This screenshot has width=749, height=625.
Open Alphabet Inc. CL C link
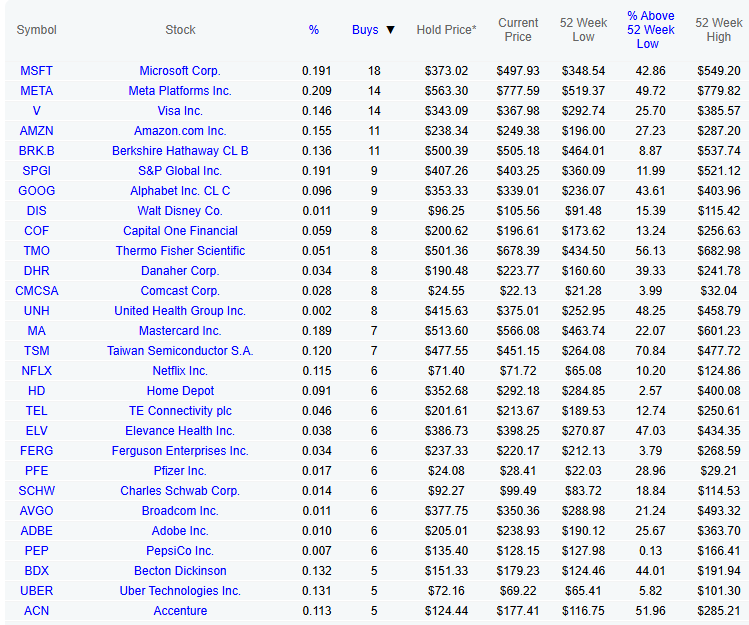pos(180,191)
